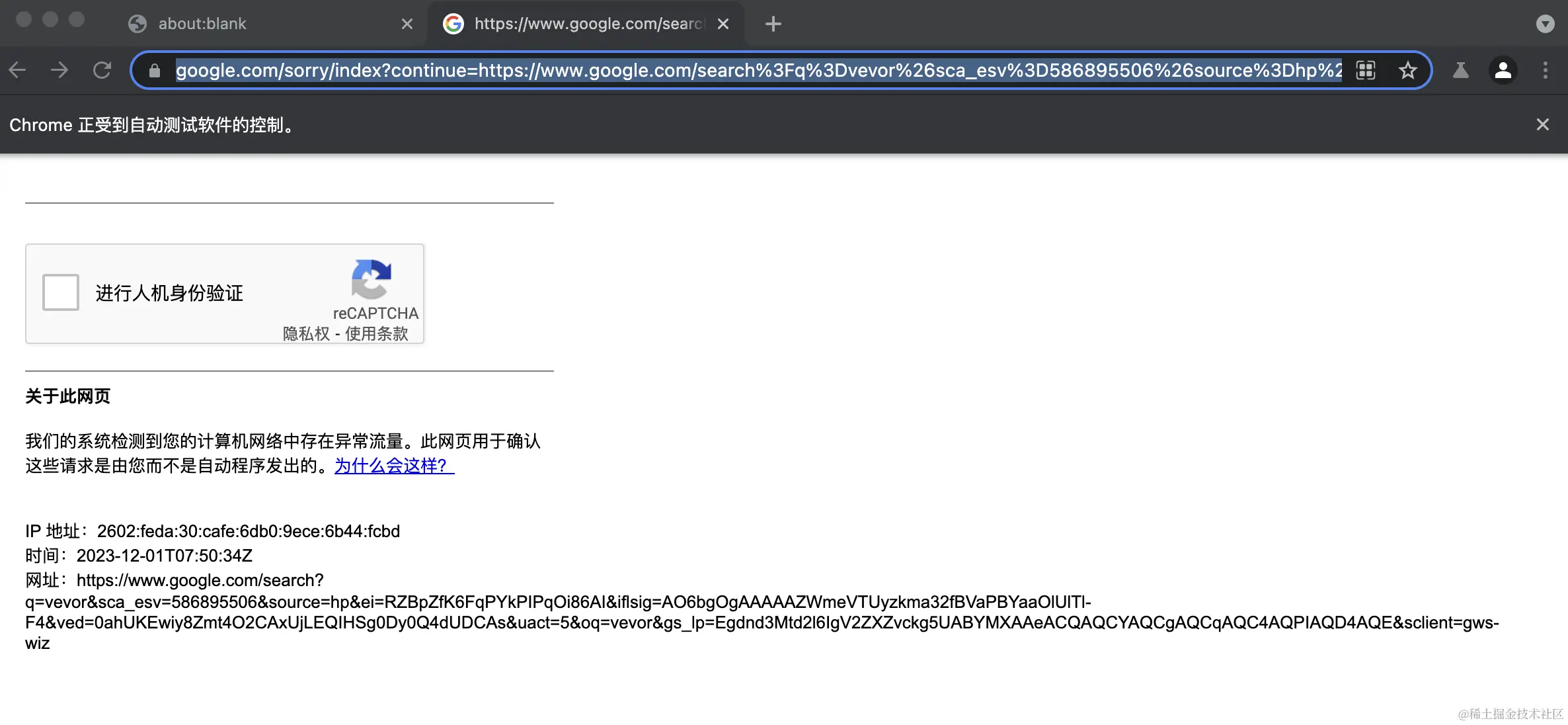Bookmark this page with the star icon
Viewport: 1568px width, 725px height.
pos(1408,70)
